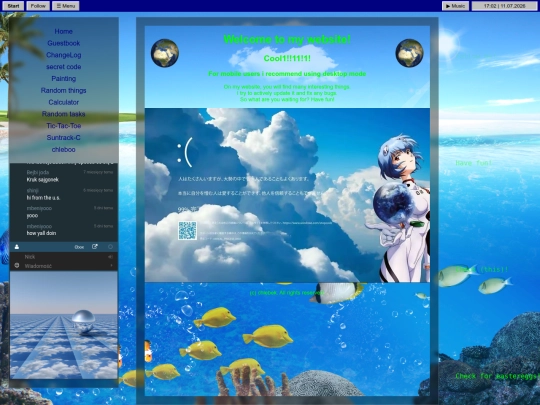
Task: Open chat in popout window icon
Action: (x=95, y=247)
